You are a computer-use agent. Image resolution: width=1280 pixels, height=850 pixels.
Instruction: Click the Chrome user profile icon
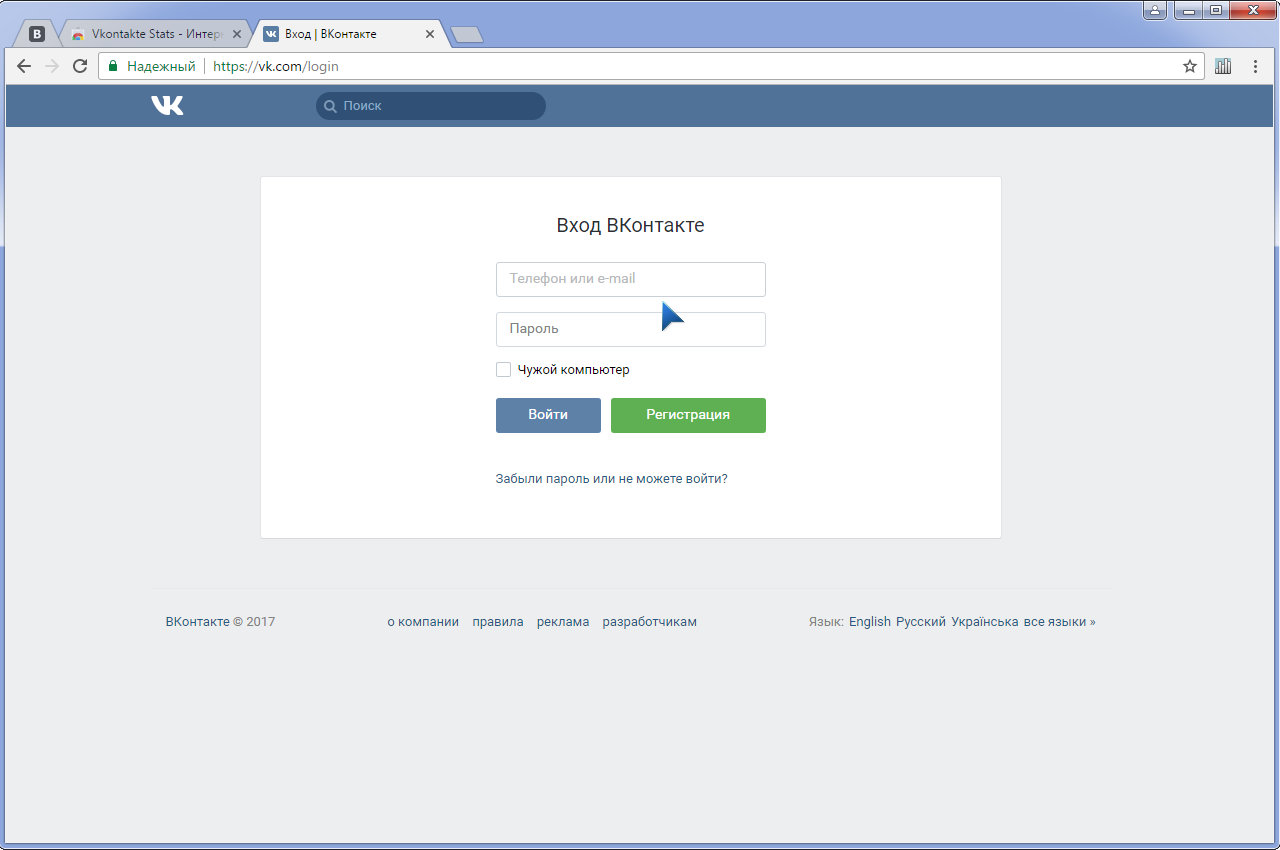point(1155,10)
